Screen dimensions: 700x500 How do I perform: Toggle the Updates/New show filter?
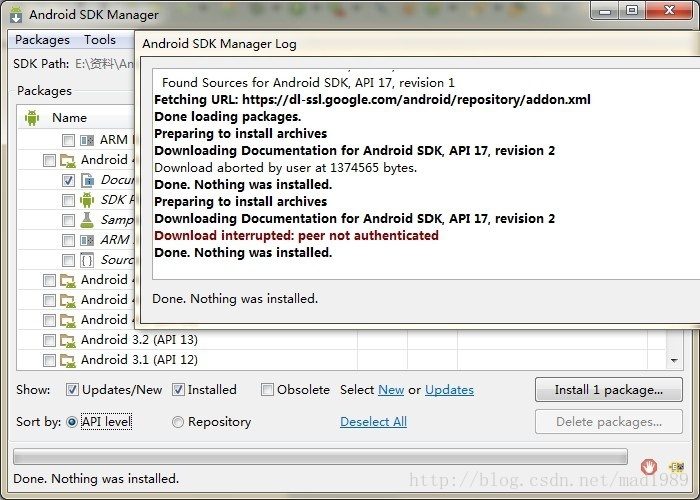coord(72,390)
